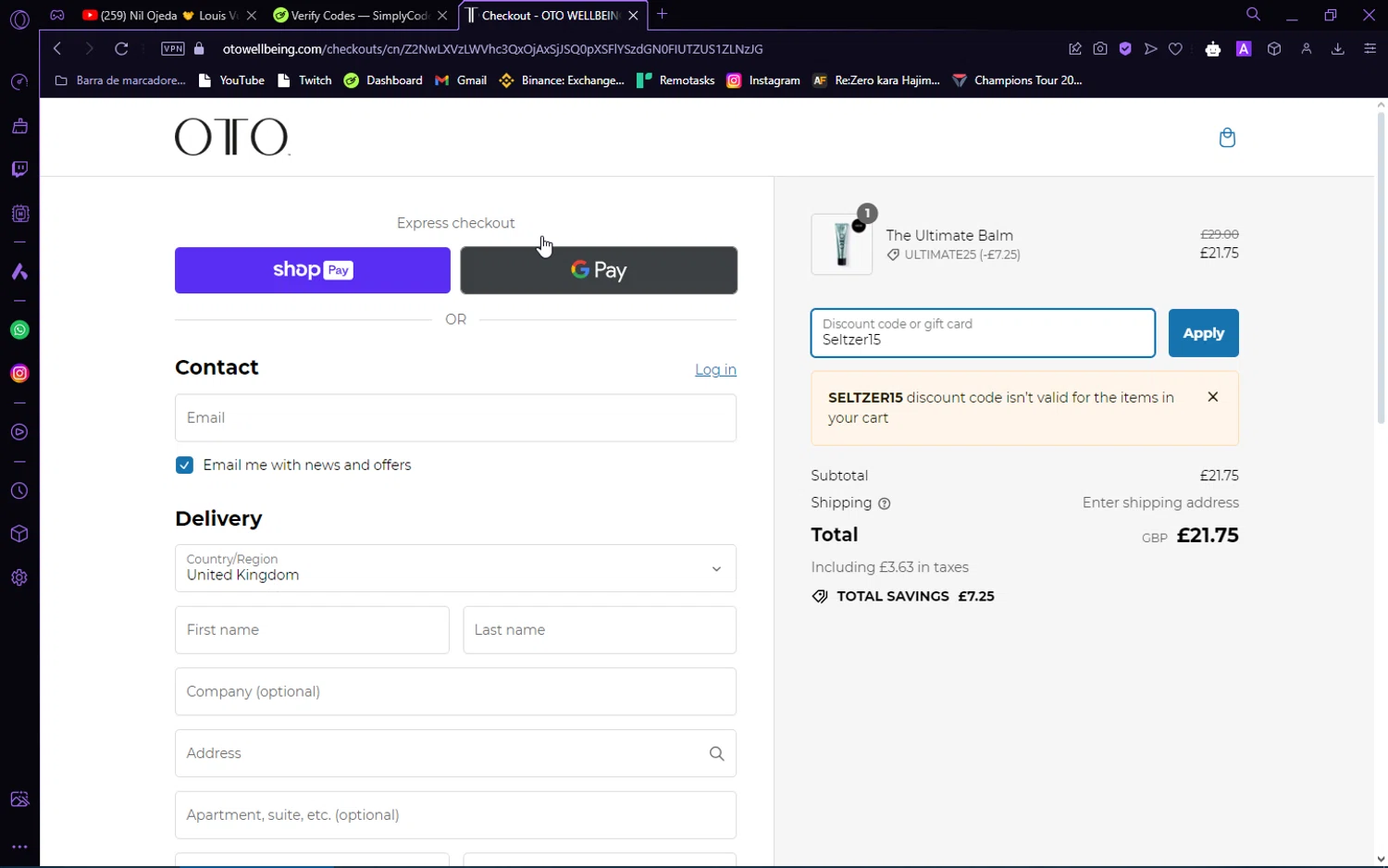Pay with Google Pay button
Image resolution: width=1388 pixels, height=868 pixels.
(x=599, y=270)
